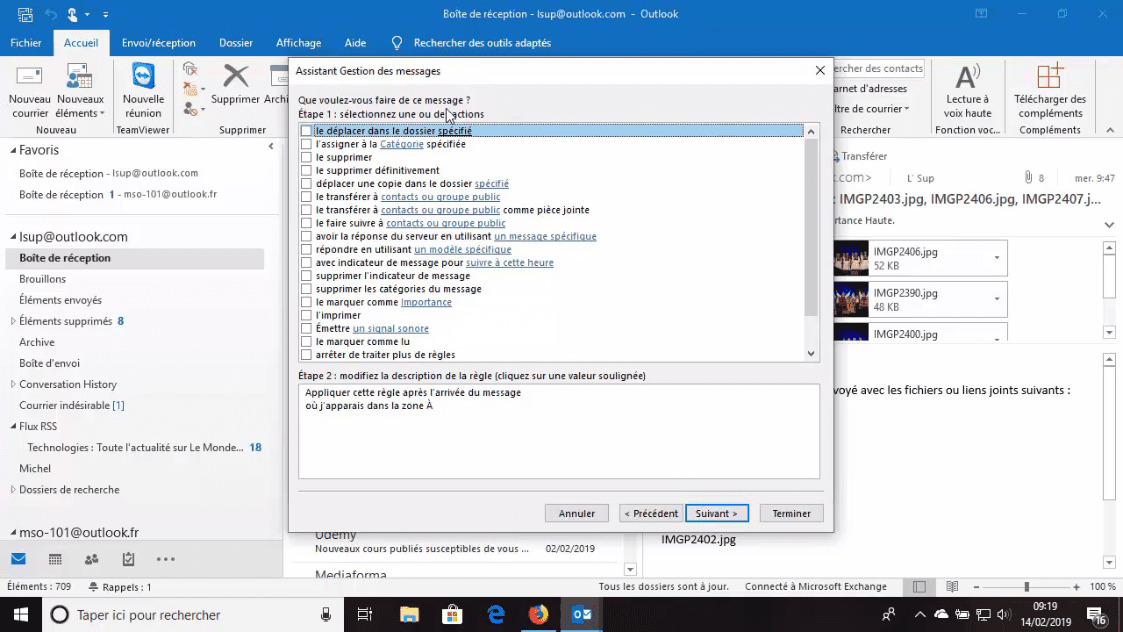This screenshot has width=1123, height=632.
Task: Click the Annuler button
Action: 577,513
